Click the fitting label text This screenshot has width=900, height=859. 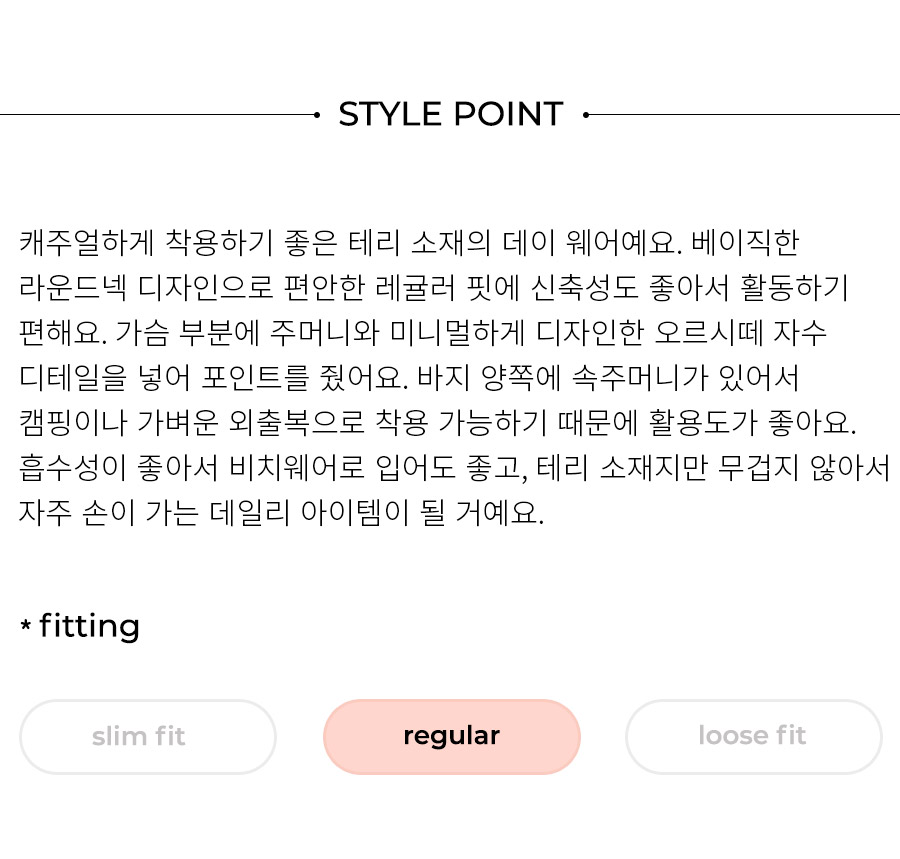pos(90,627)
